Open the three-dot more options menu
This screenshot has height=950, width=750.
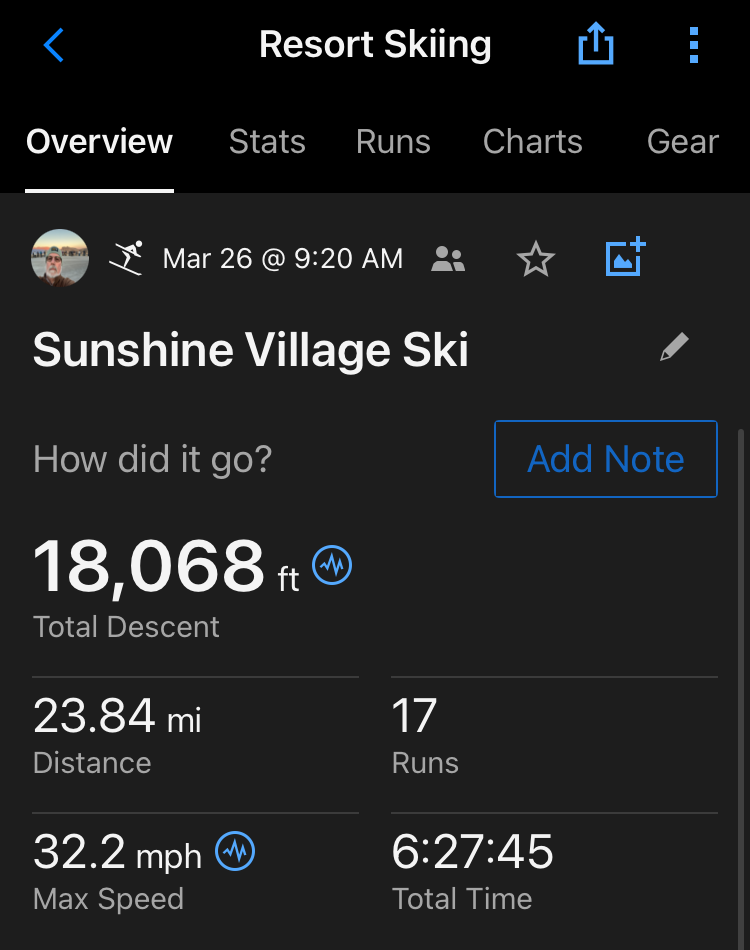(694, 45)
